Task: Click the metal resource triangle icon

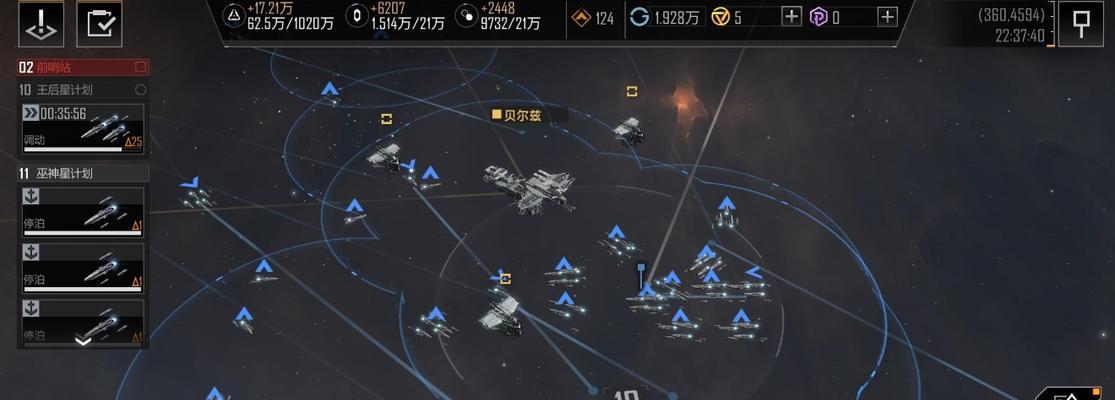Action: coord(233,15)
